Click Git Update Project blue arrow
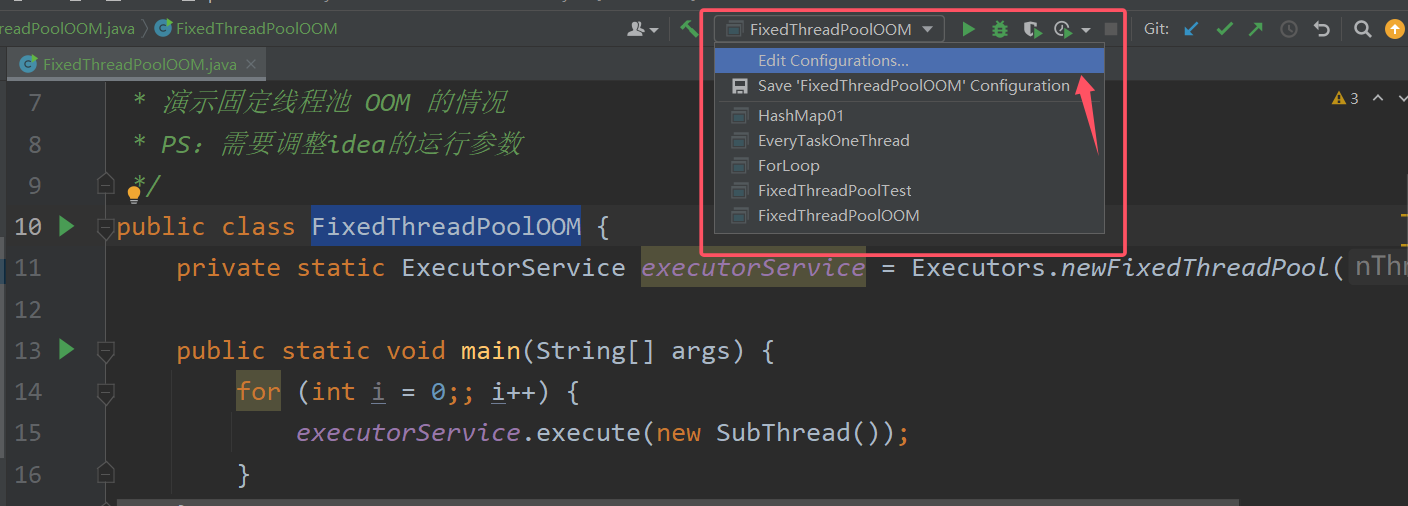The width and height of the screenshot is (1408, 506). (1191, 30)
